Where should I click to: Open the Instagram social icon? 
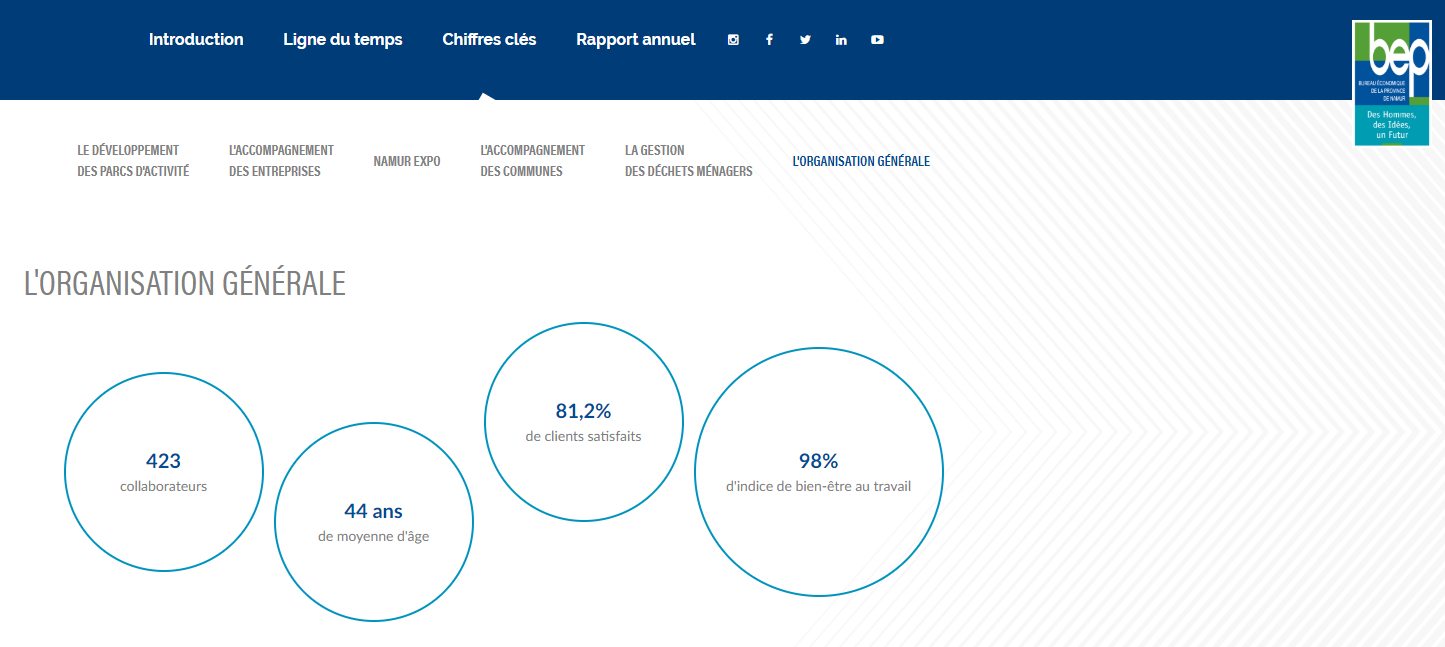[x=733, y=40]
